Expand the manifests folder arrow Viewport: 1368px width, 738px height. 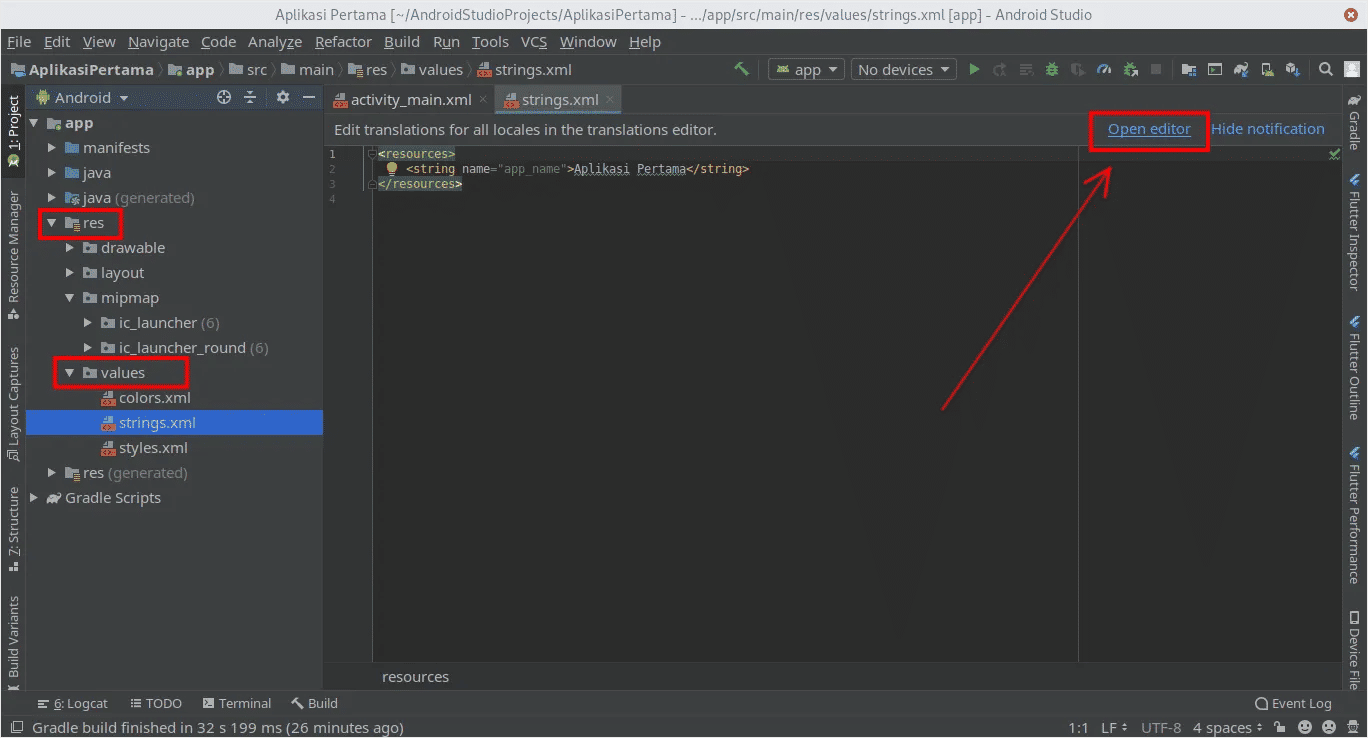pyautogui.click(x=52, y=148)
